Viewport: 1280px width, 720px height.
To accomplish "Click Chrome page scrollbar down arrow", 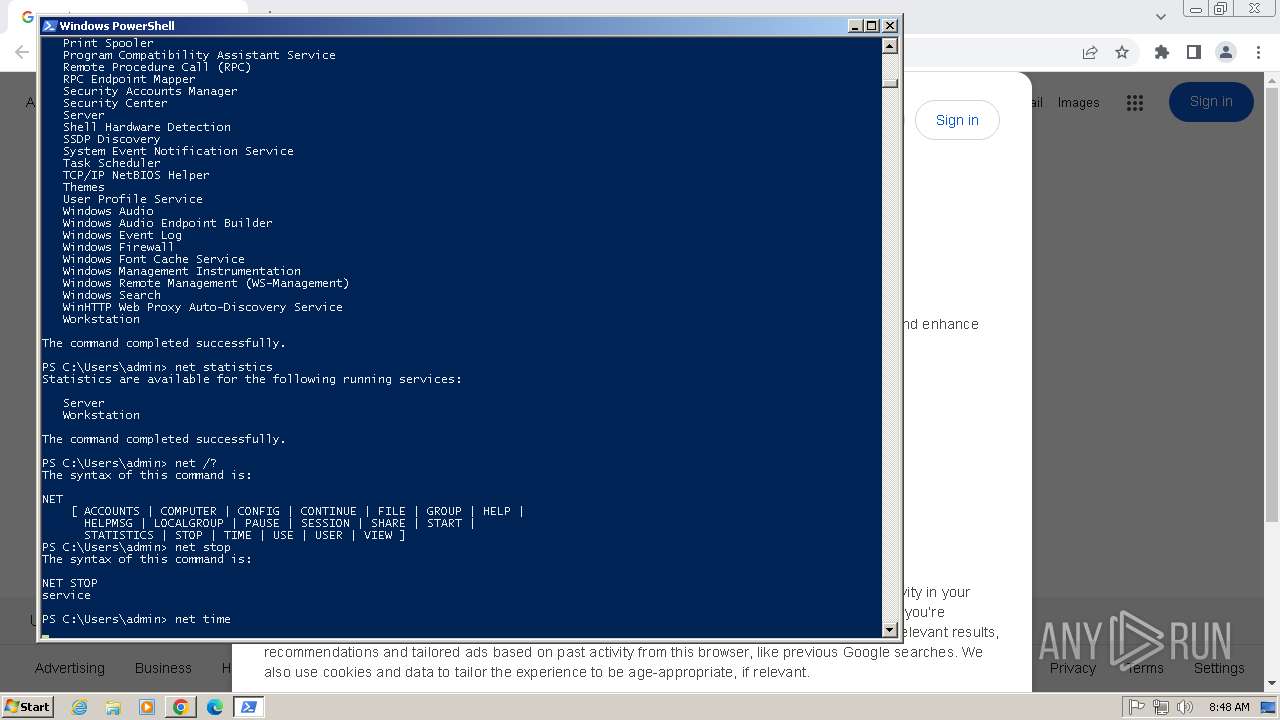I will tap(1272, 684).
